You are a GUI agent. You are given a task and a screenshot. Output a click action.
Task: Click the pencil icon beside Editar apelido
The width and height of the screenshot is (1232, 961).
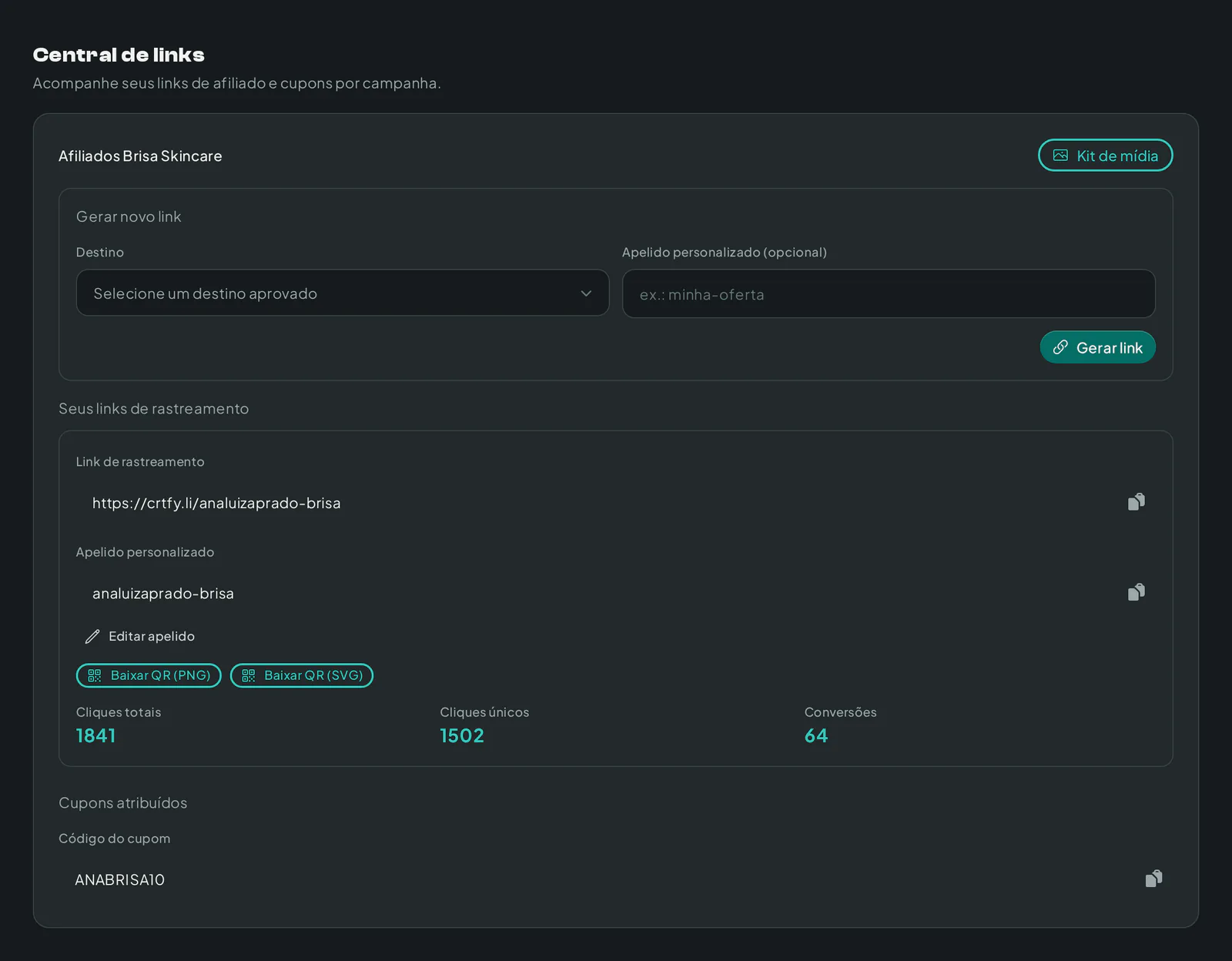[x=92, y=636]
